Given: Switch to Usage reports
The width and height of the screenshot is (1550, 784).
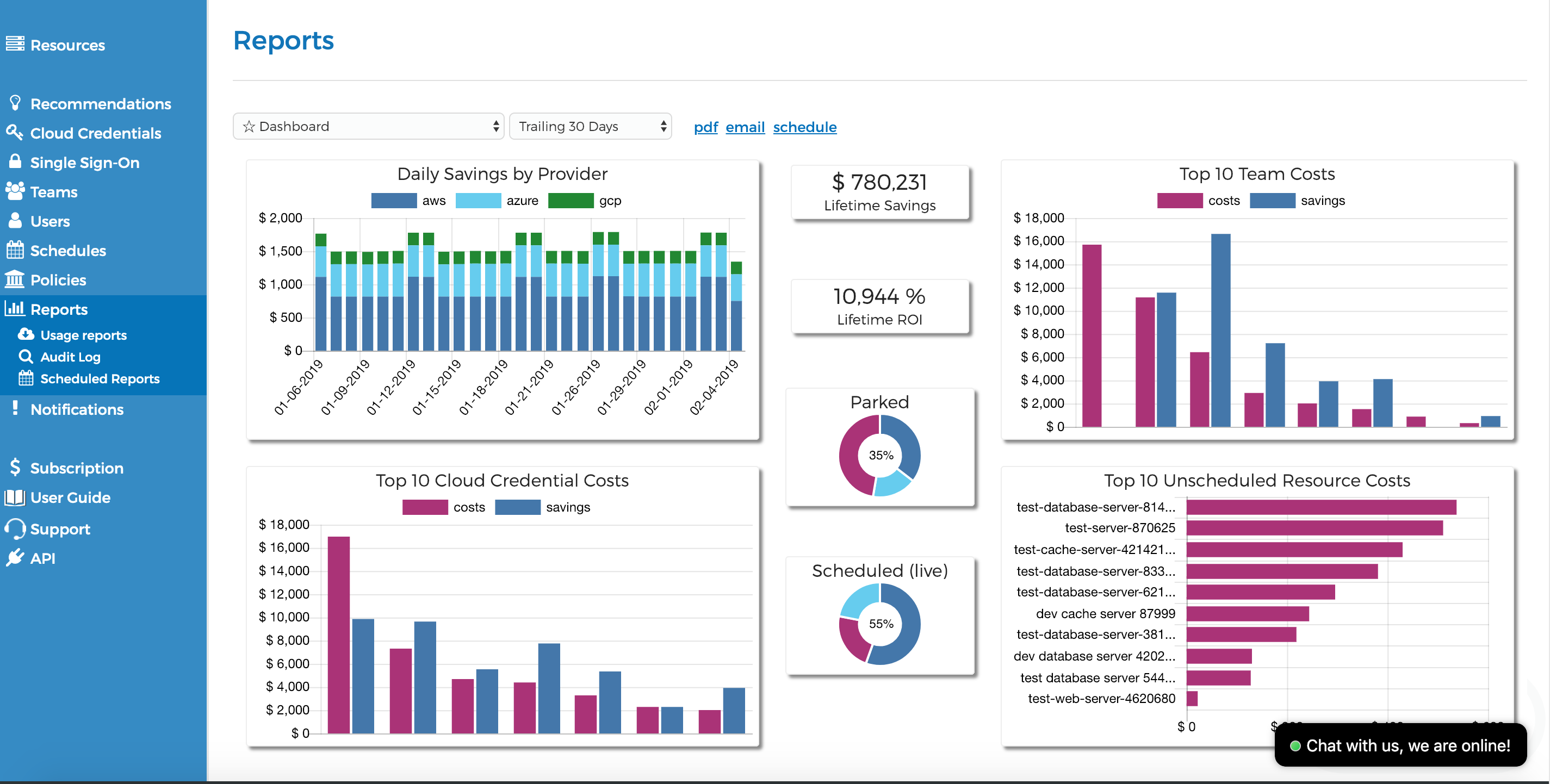Looking at the screenshot, I should point(83,334).
